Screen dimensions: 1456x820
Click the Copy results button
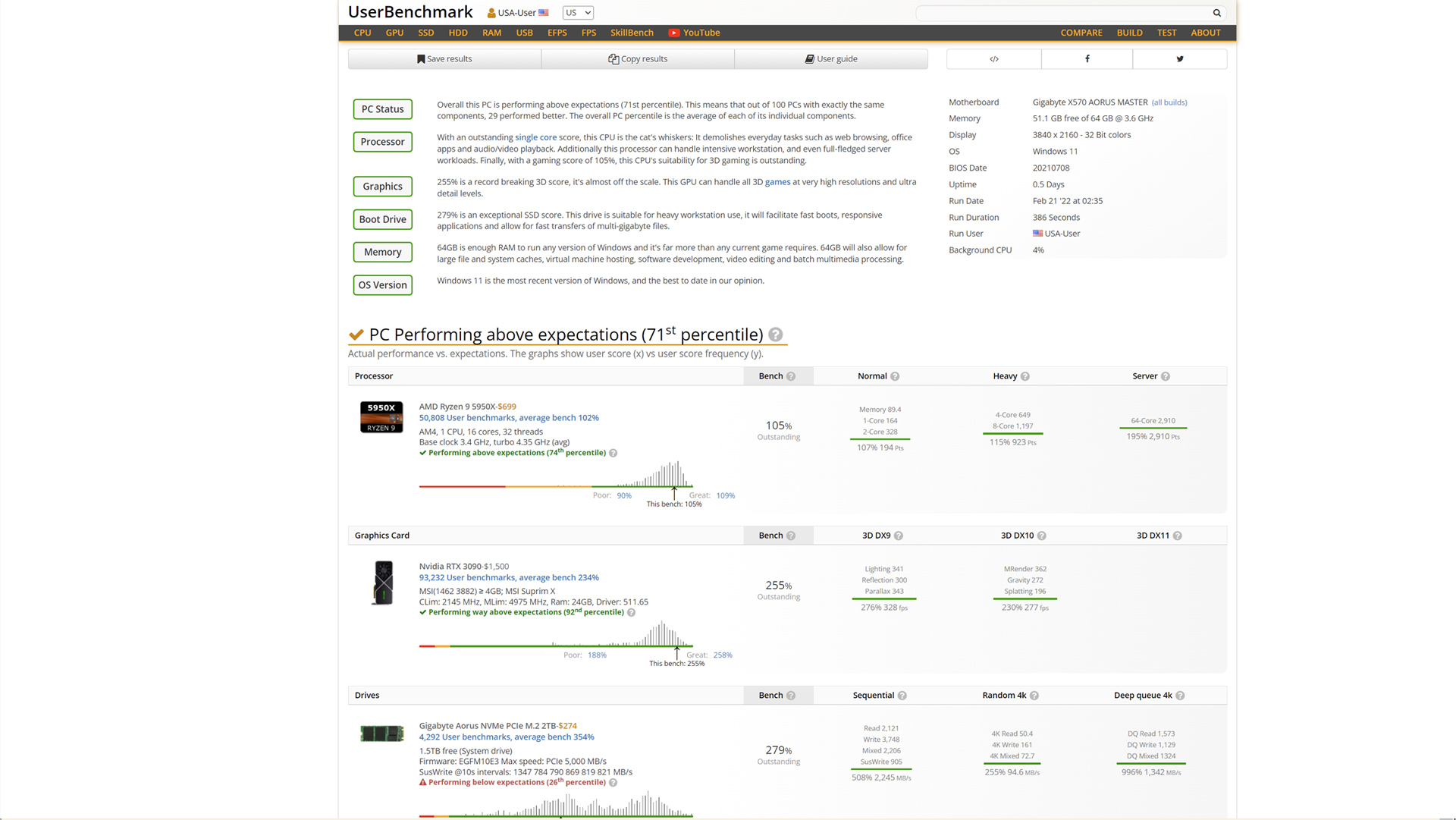638,59
